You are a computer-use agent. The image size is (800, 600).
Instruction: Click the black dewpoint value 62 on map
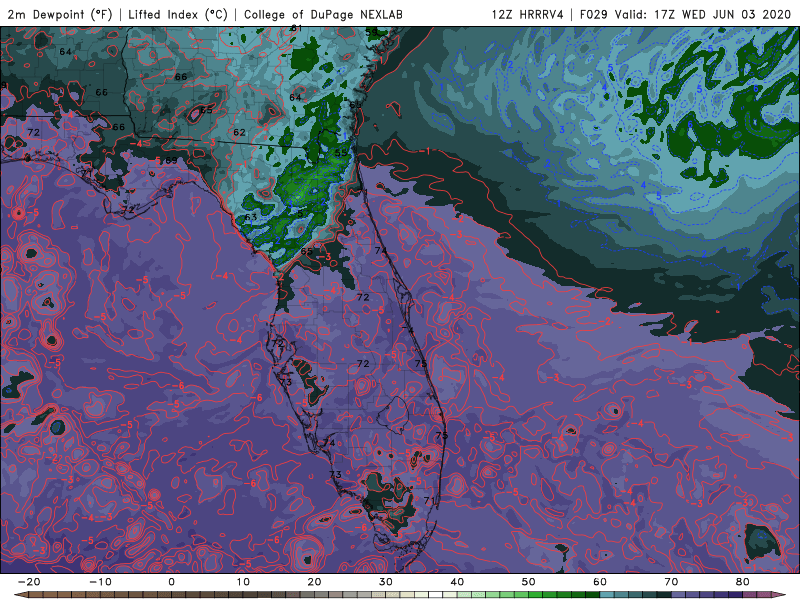[239, 132]
